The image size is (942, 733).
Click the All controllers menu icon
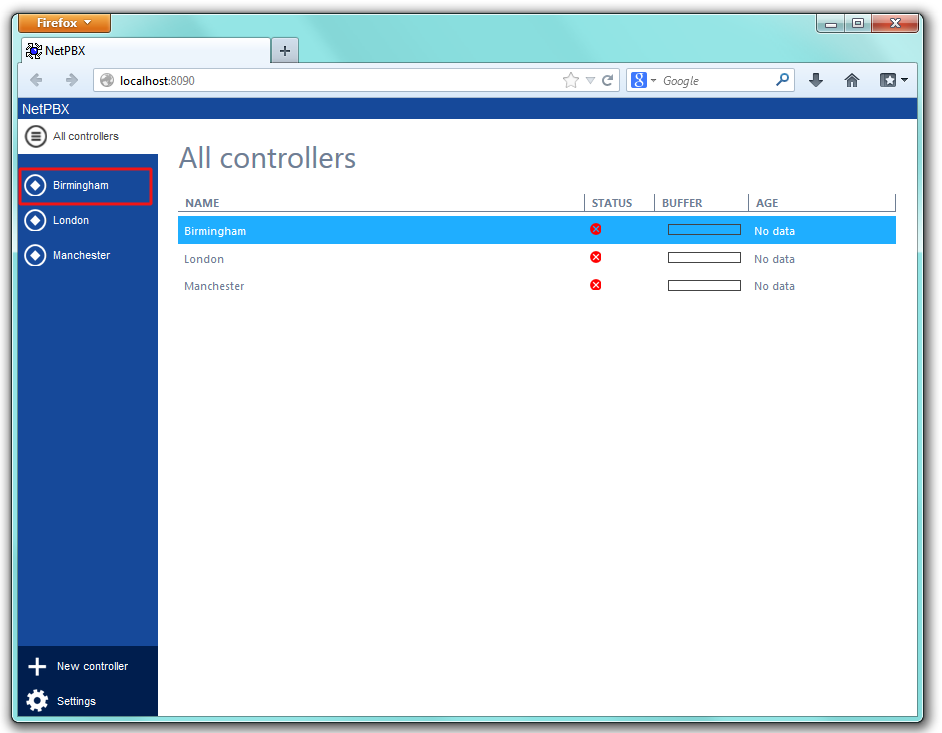point(36,137)
